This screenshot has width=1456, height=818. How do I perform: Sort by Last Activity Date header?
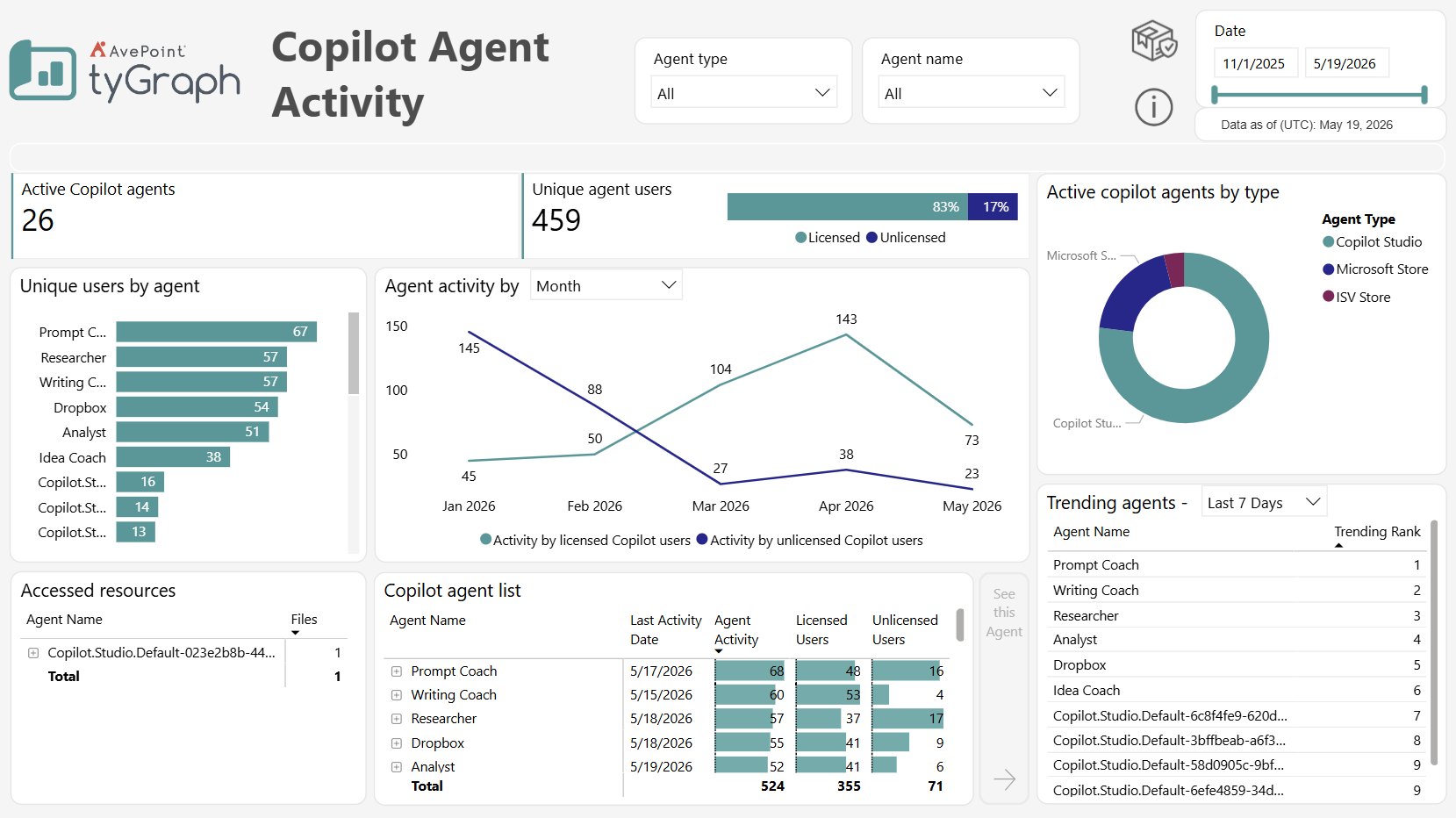click(x=665, y=630)
